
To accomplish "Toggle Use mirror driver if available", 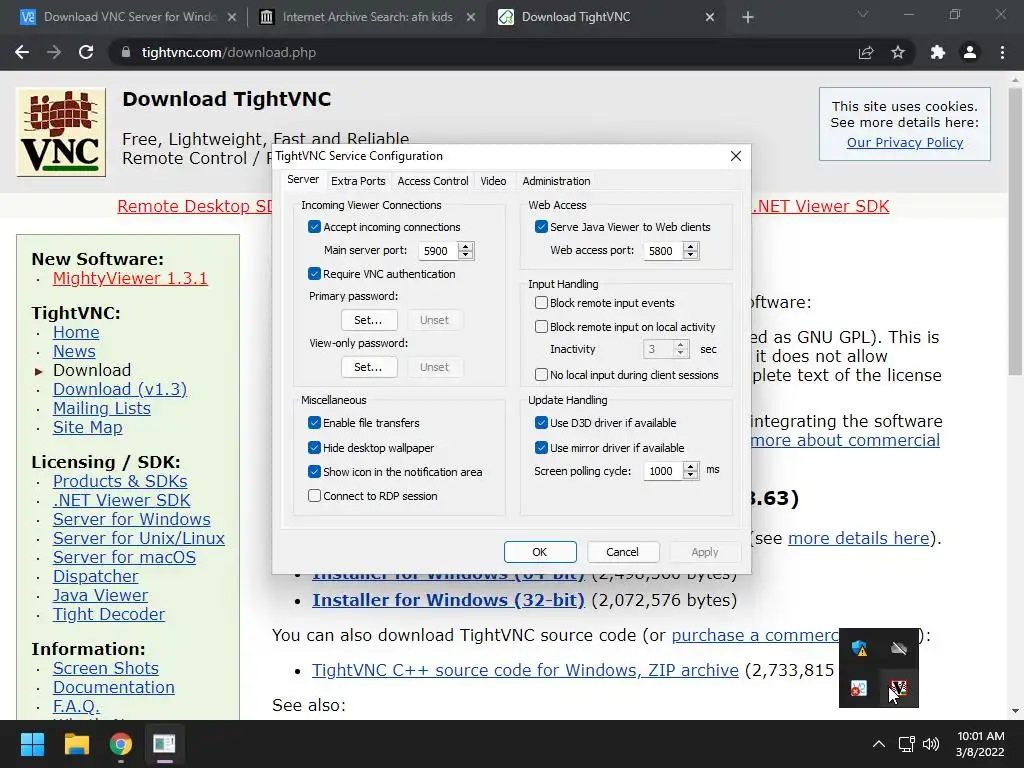I will 541,448.
